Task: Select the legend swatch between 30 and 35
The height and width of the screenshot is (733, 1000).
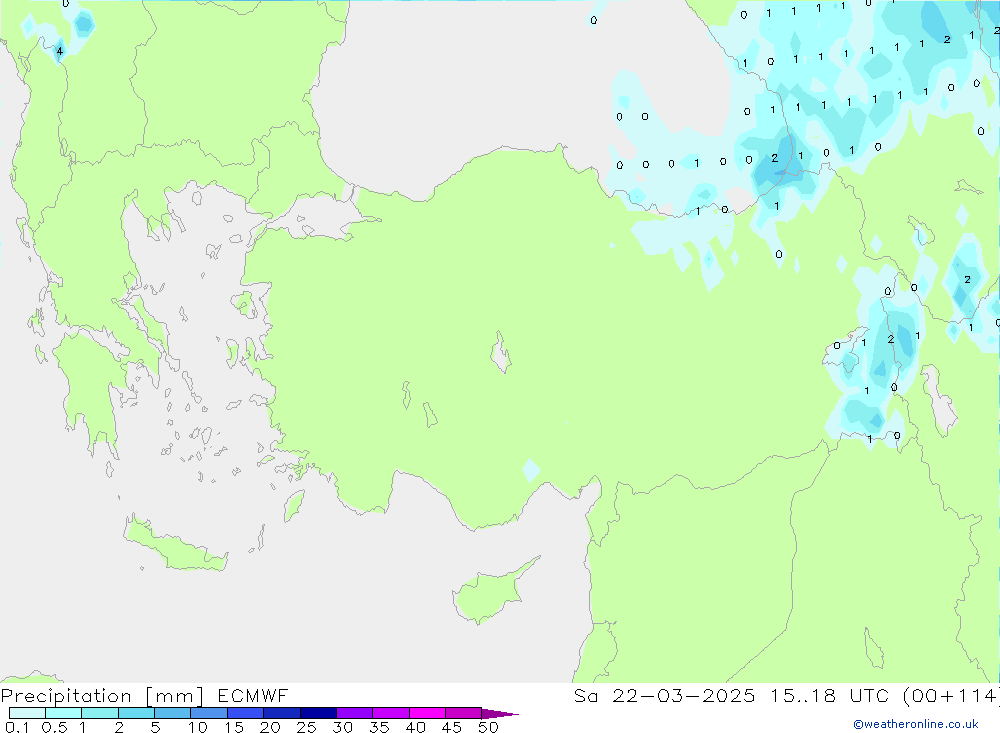Action: pos(355,713)
